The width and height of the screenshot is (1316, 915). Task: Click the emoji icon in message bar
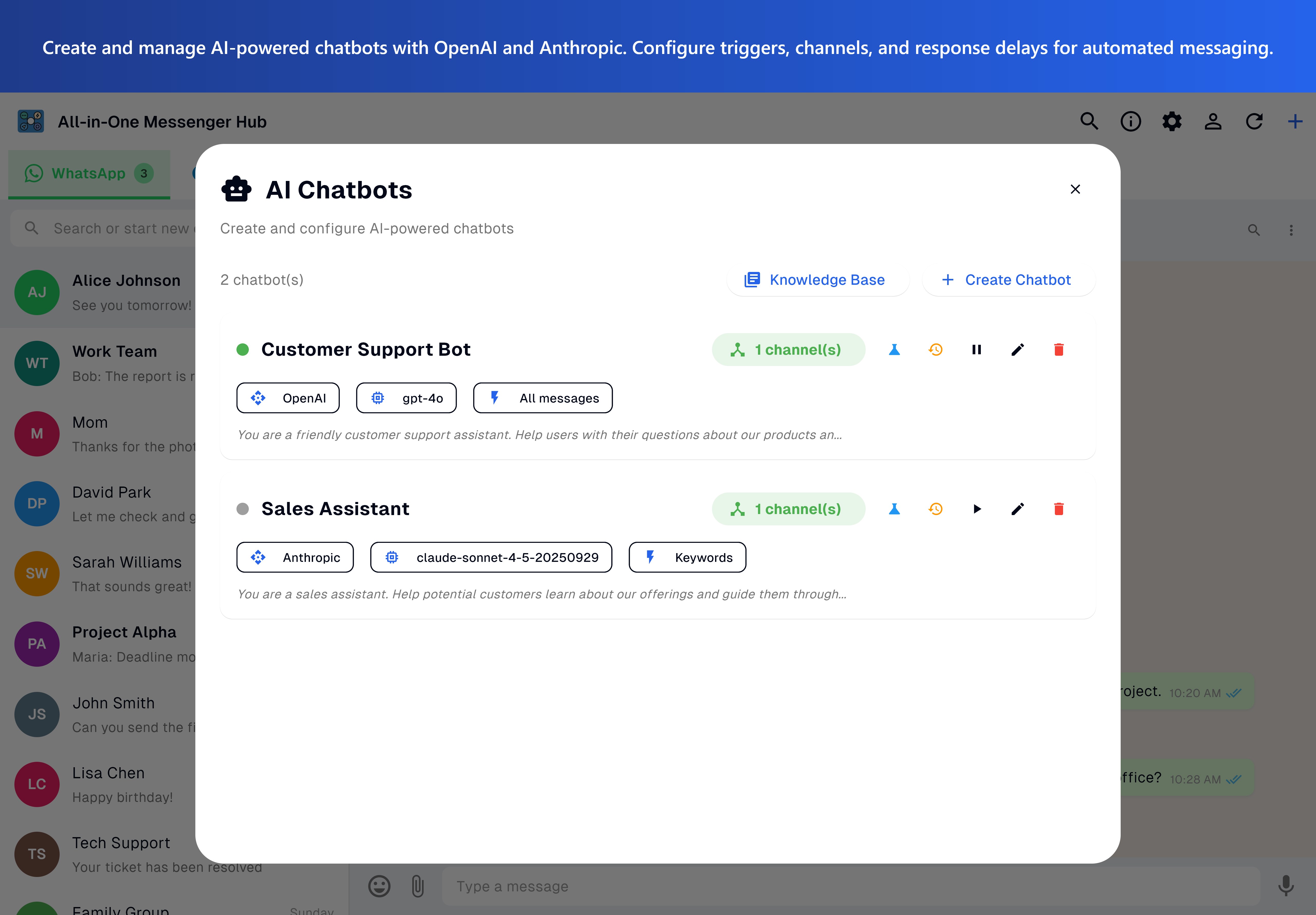click(379, 886)
